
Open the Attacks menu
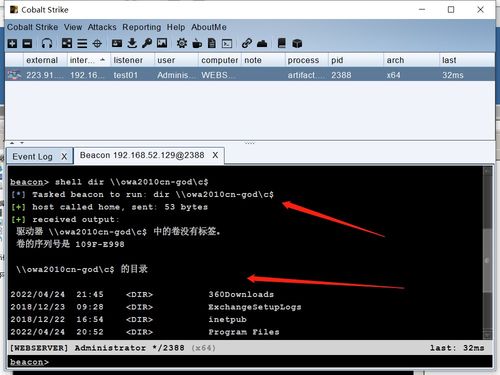pos(102,27)
